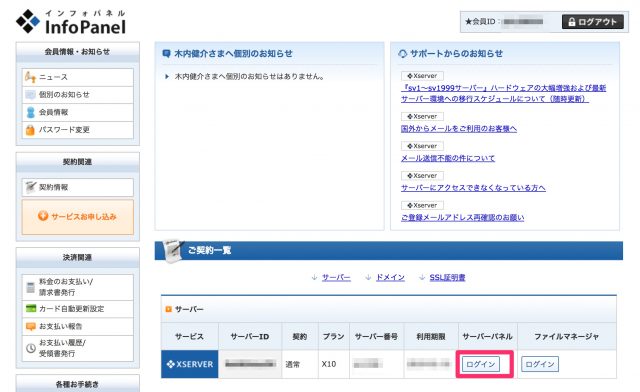Click the calculator icon beside 料金のお支払い

point(31,287)
